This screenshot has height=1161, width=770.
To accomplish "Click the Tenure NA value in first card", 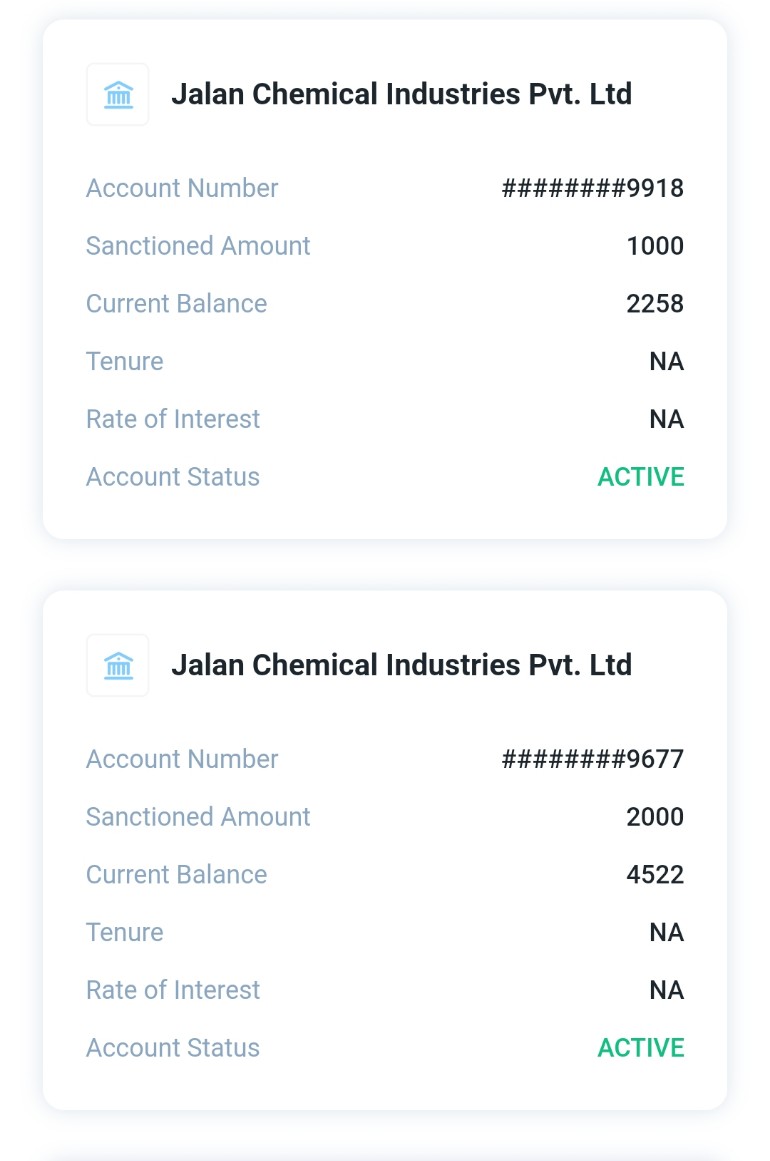I will click(x=666, y=361).
